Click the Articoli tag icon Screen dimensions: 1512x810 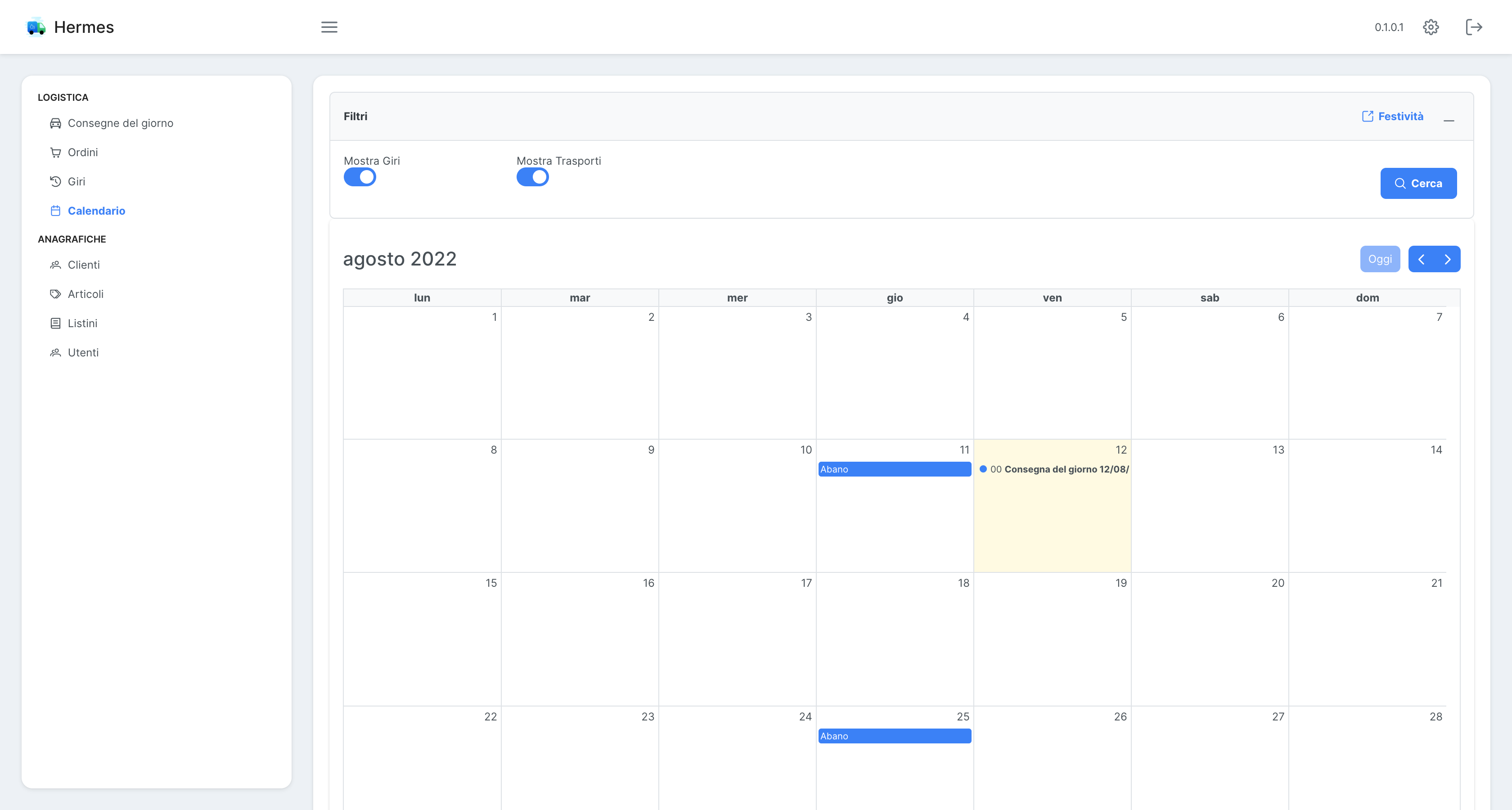coord(55,294)
